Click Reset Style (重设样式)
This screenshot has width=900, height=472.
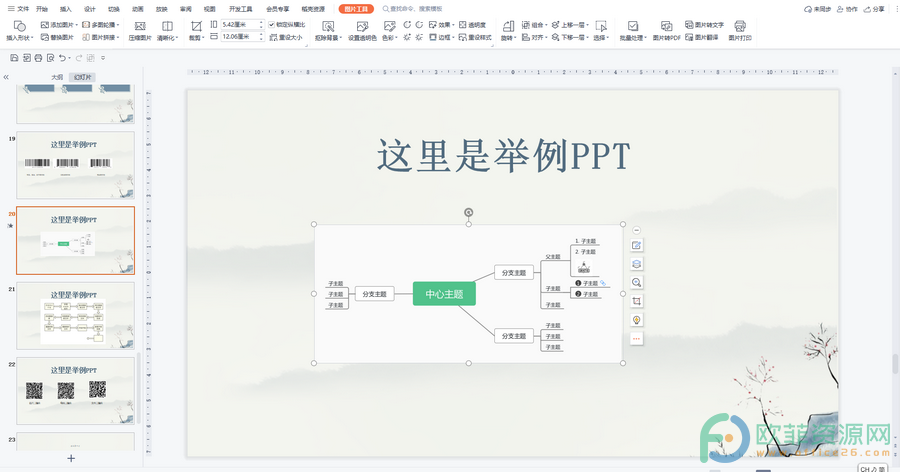[x=475, y=37]
